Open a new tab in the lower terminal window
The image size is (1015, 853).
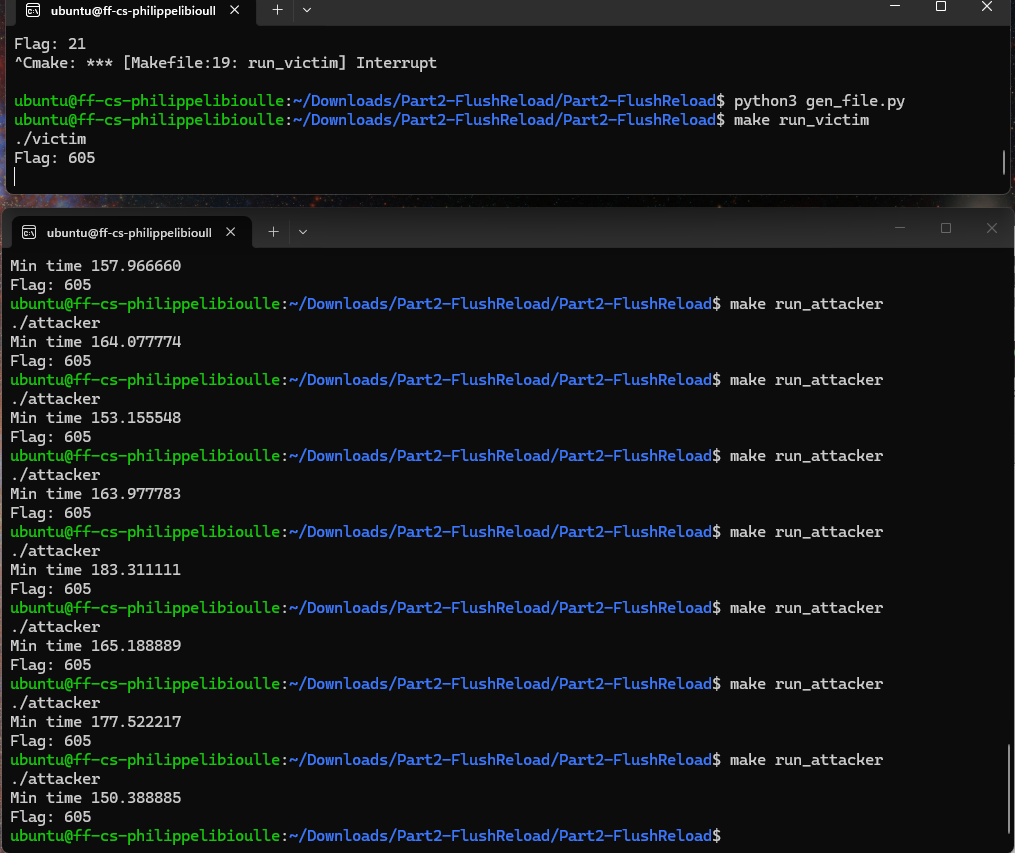[x=273, y=232]
